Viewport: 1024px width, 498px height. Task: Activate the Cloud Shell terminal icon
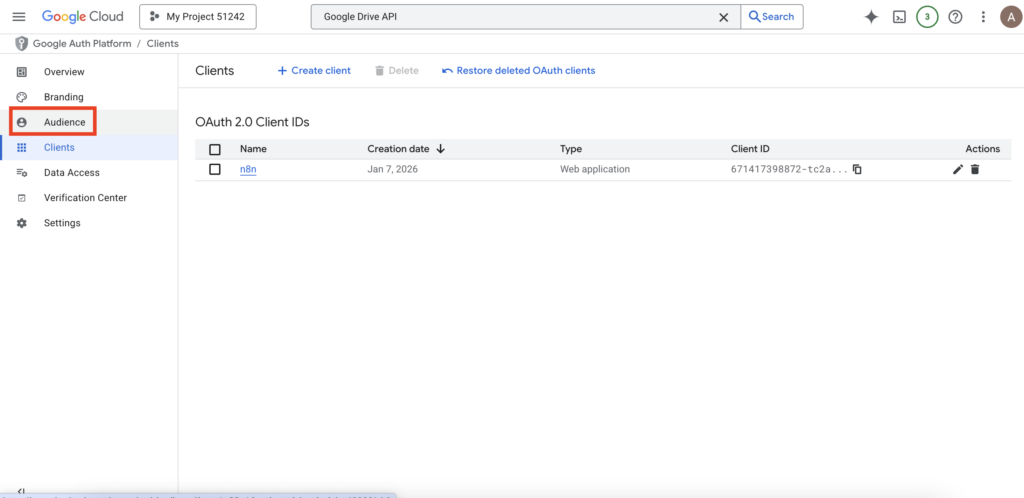click(x=899, y=17)
